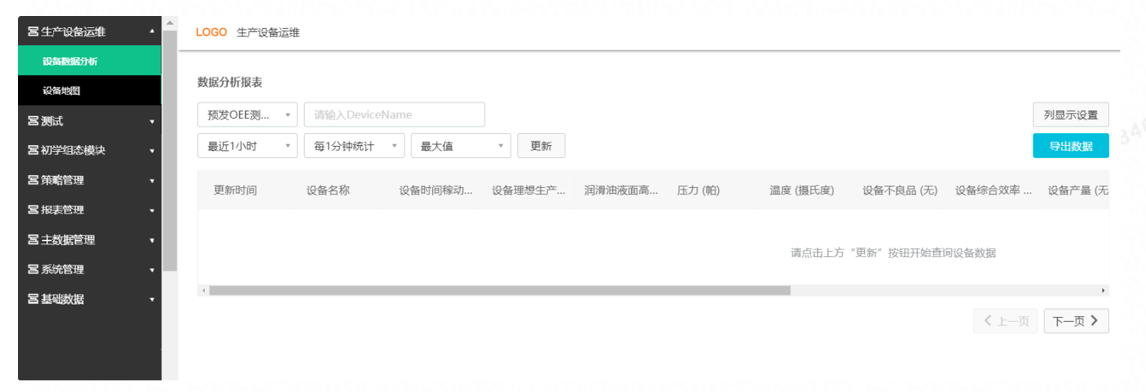Click the 数据分析报表 heading

pyautogui.click(x=230, y=83)
